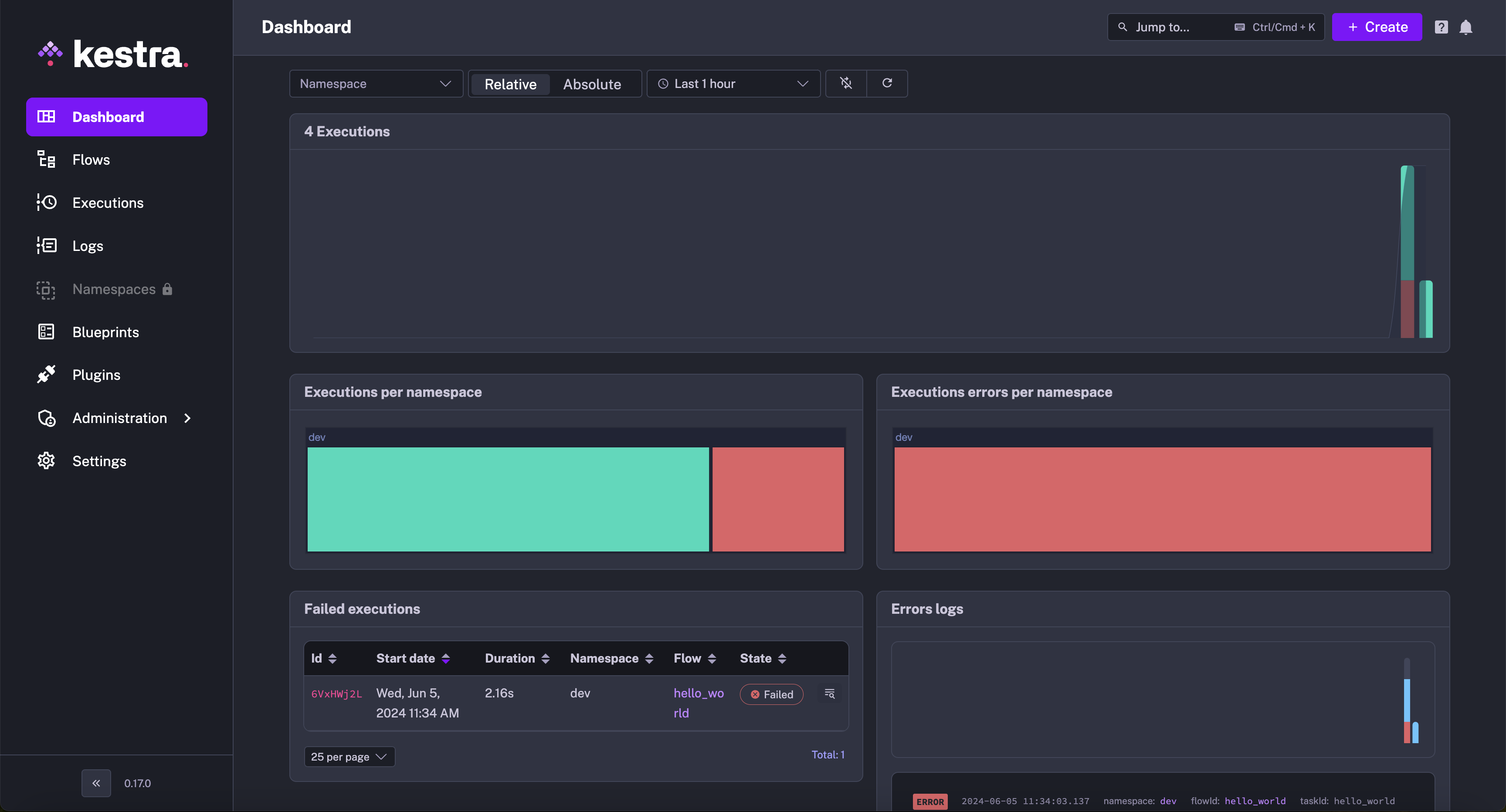
Task: Go to Dashboard menu item
Action: point(116,116)
